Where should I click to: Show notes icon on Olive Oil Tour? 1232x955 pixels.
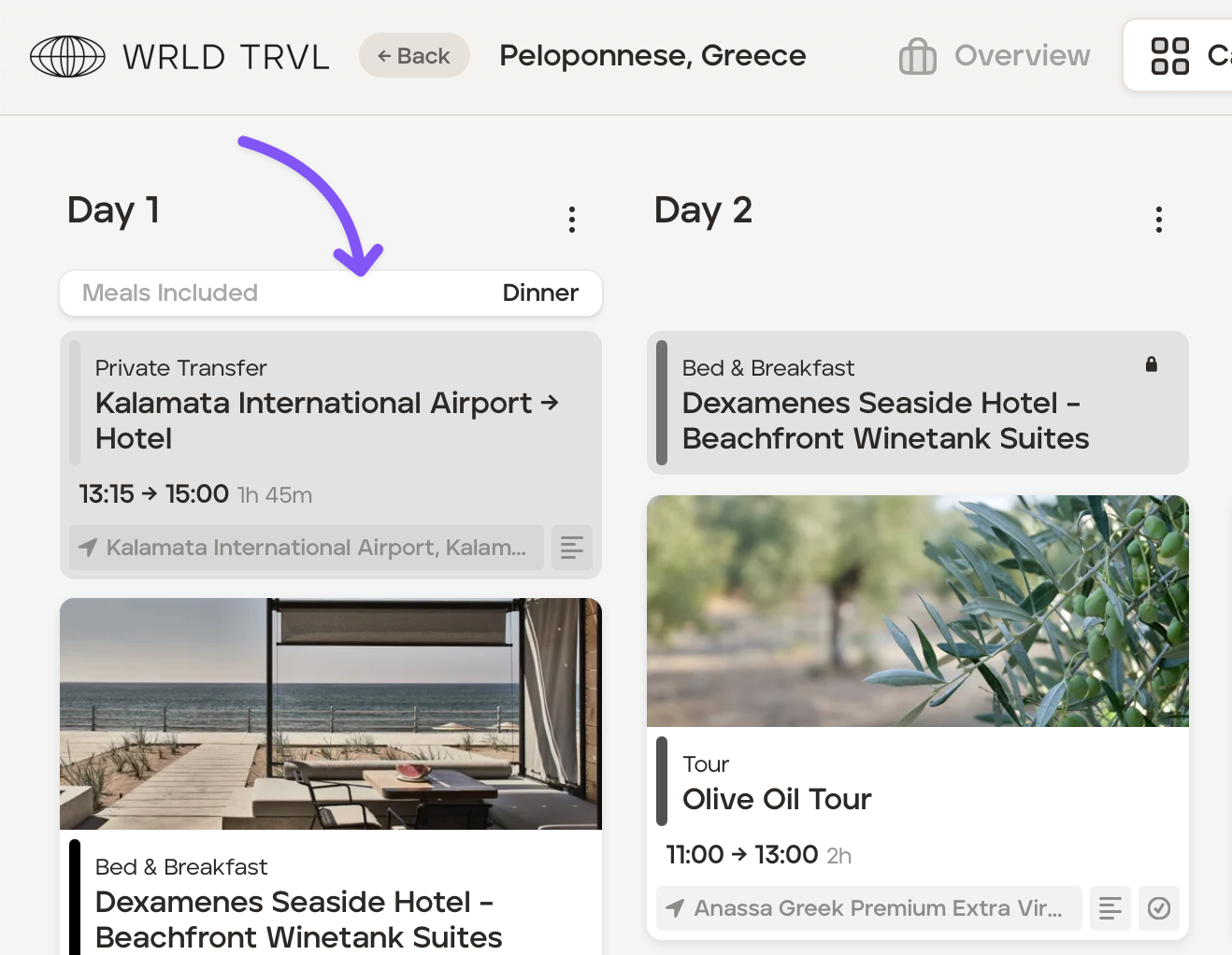(1110, 908)
